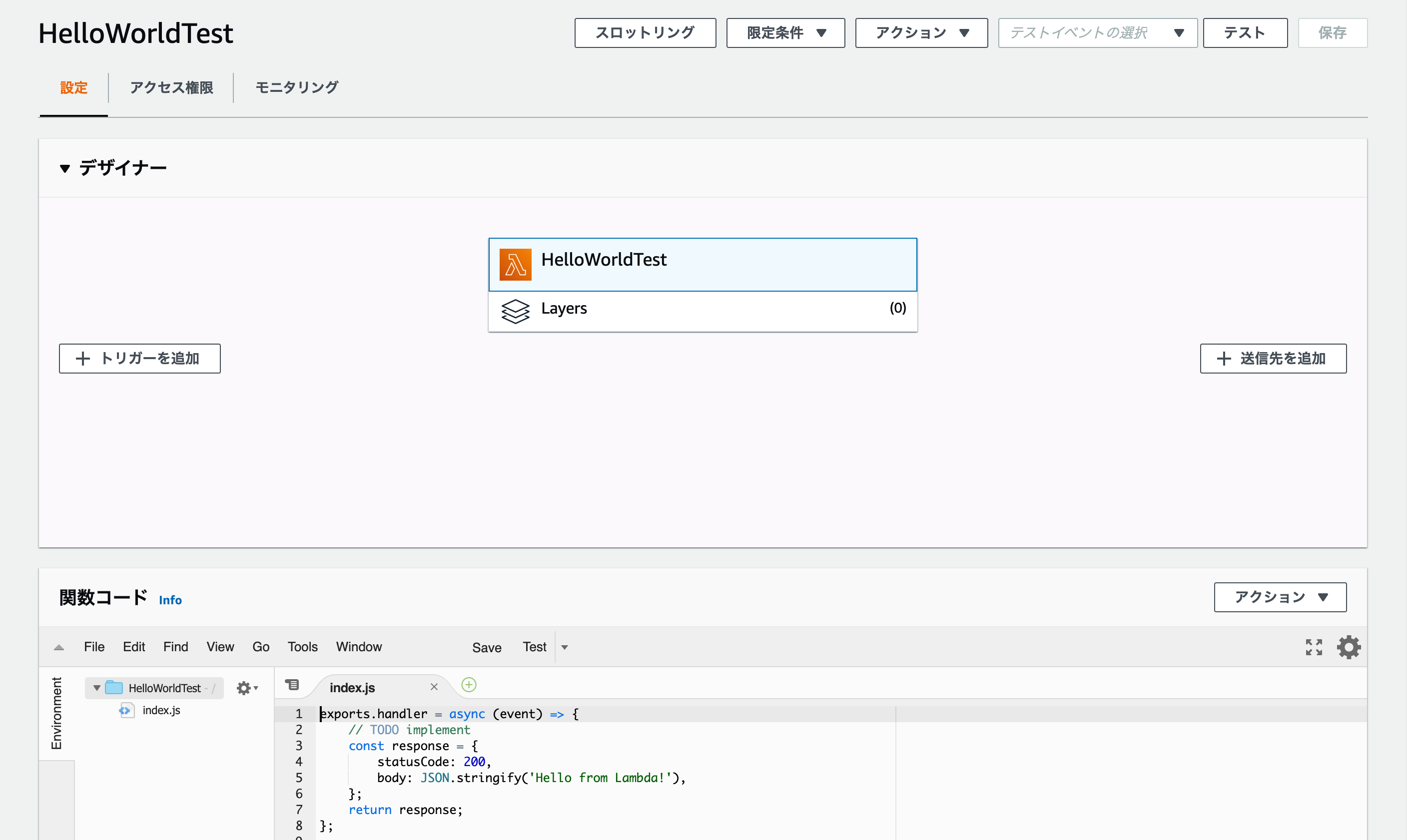Switch to the モニタリング tab

pos(297,88)
